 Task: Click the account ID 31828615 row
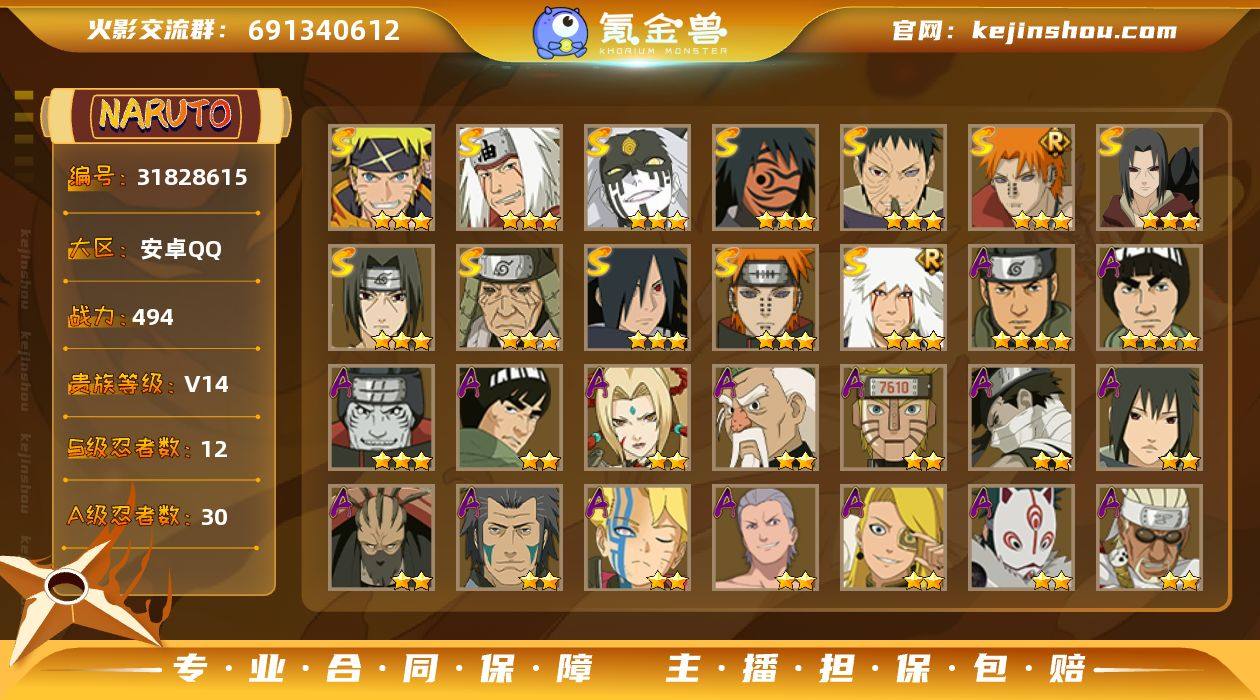pyautogui.click(x=162, y=178)
